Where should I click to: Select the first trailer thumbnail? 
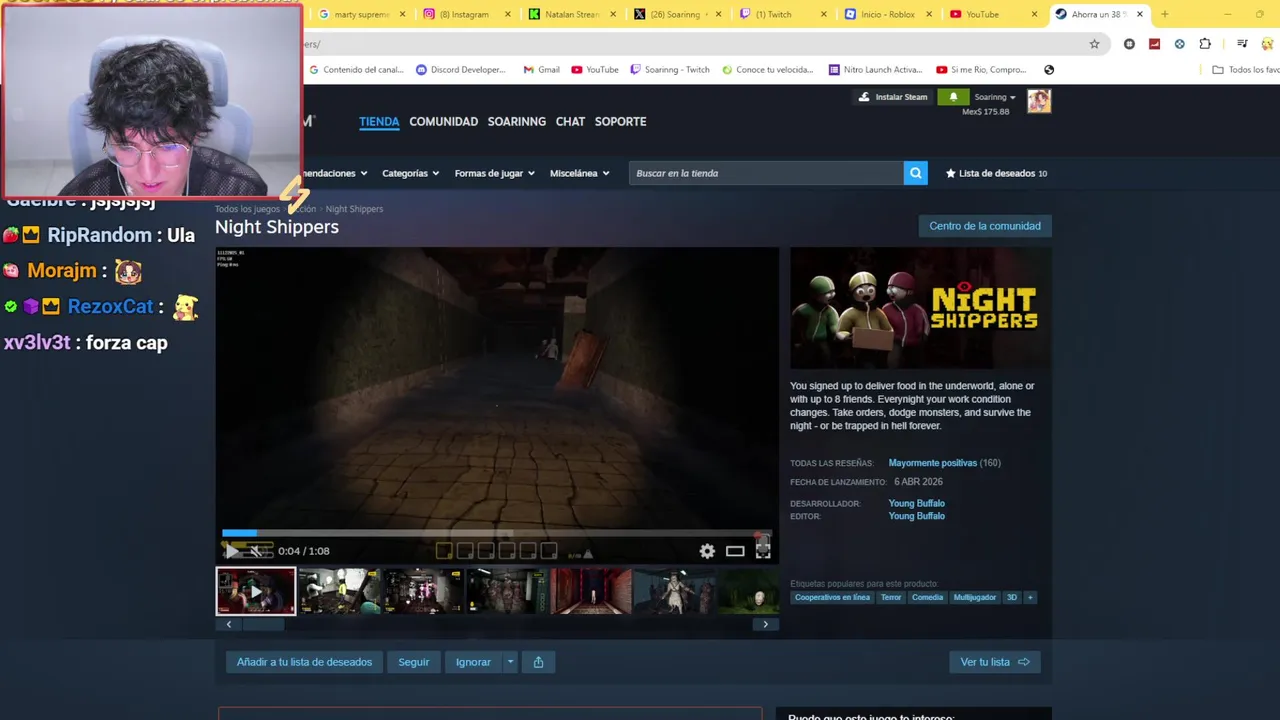[x=256, y=591]
